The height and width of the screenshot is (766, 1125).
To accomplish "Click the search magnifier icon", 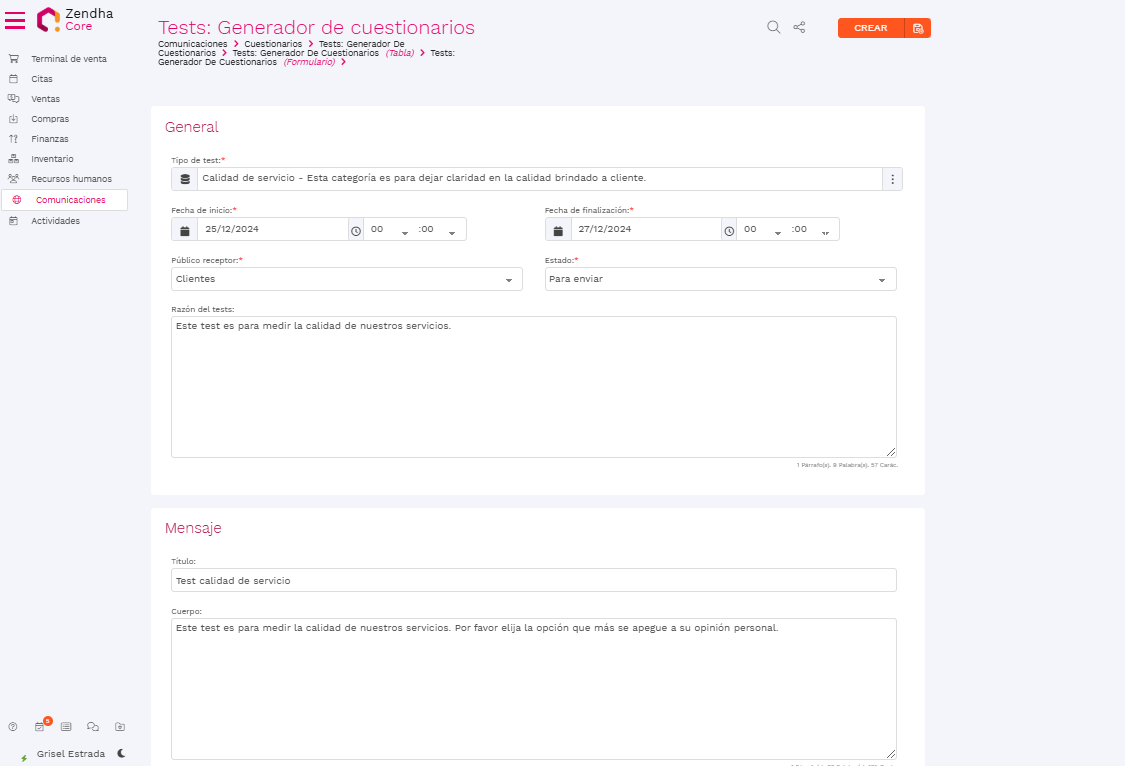I will pyautogui.click(x=773, y=28).
